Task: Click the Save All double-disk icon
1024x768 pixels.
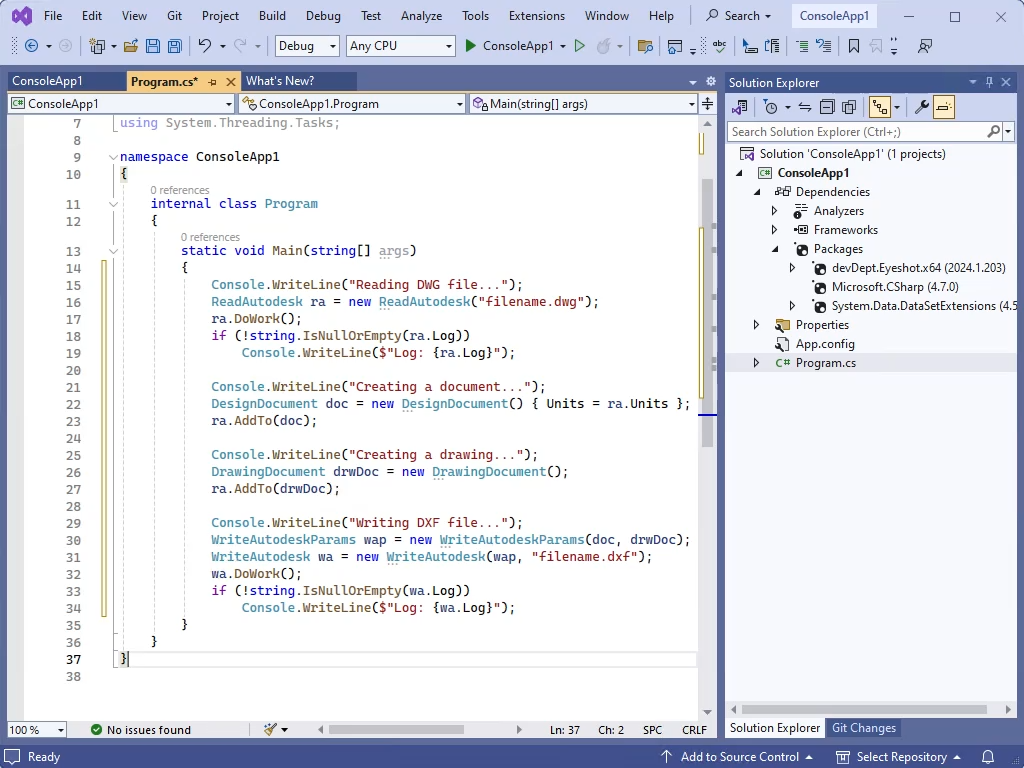Action: [x=174, y=46]
